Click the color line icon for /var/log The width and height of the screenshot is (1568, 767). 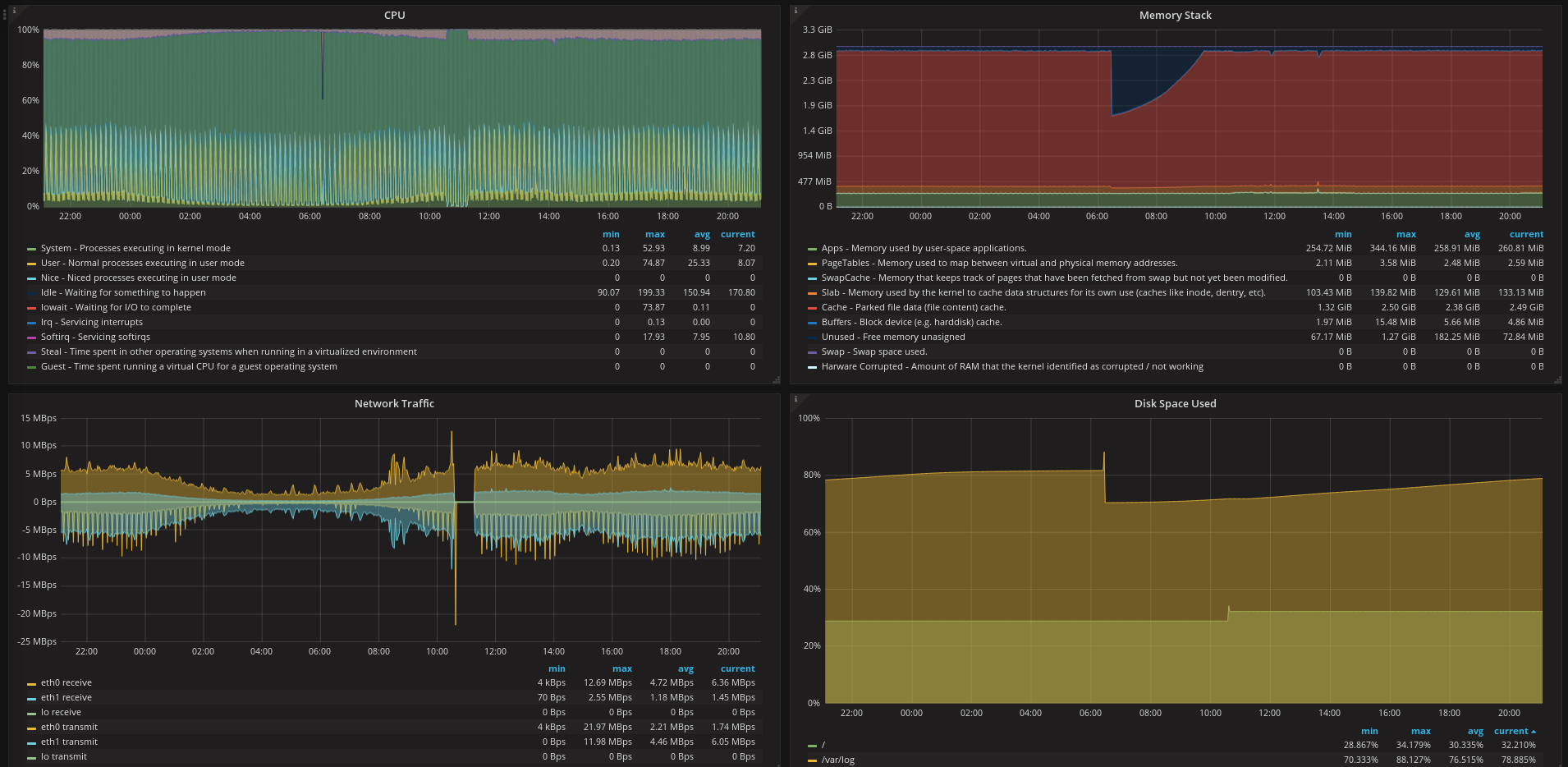coord(812,760)
